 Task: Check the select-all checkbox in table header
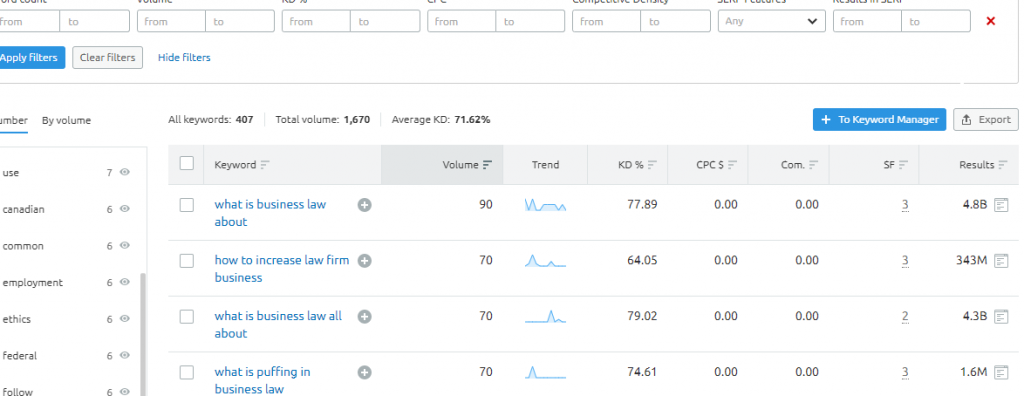187,163
